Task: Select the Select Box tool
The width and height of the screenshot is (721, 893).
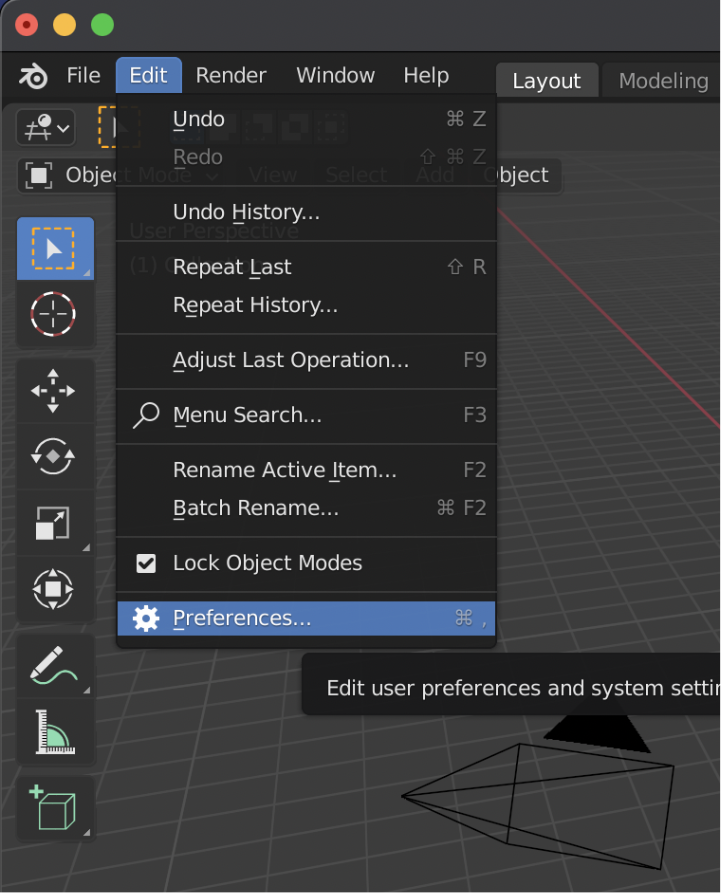Action: pyautogui.click(x=55, y=248)
